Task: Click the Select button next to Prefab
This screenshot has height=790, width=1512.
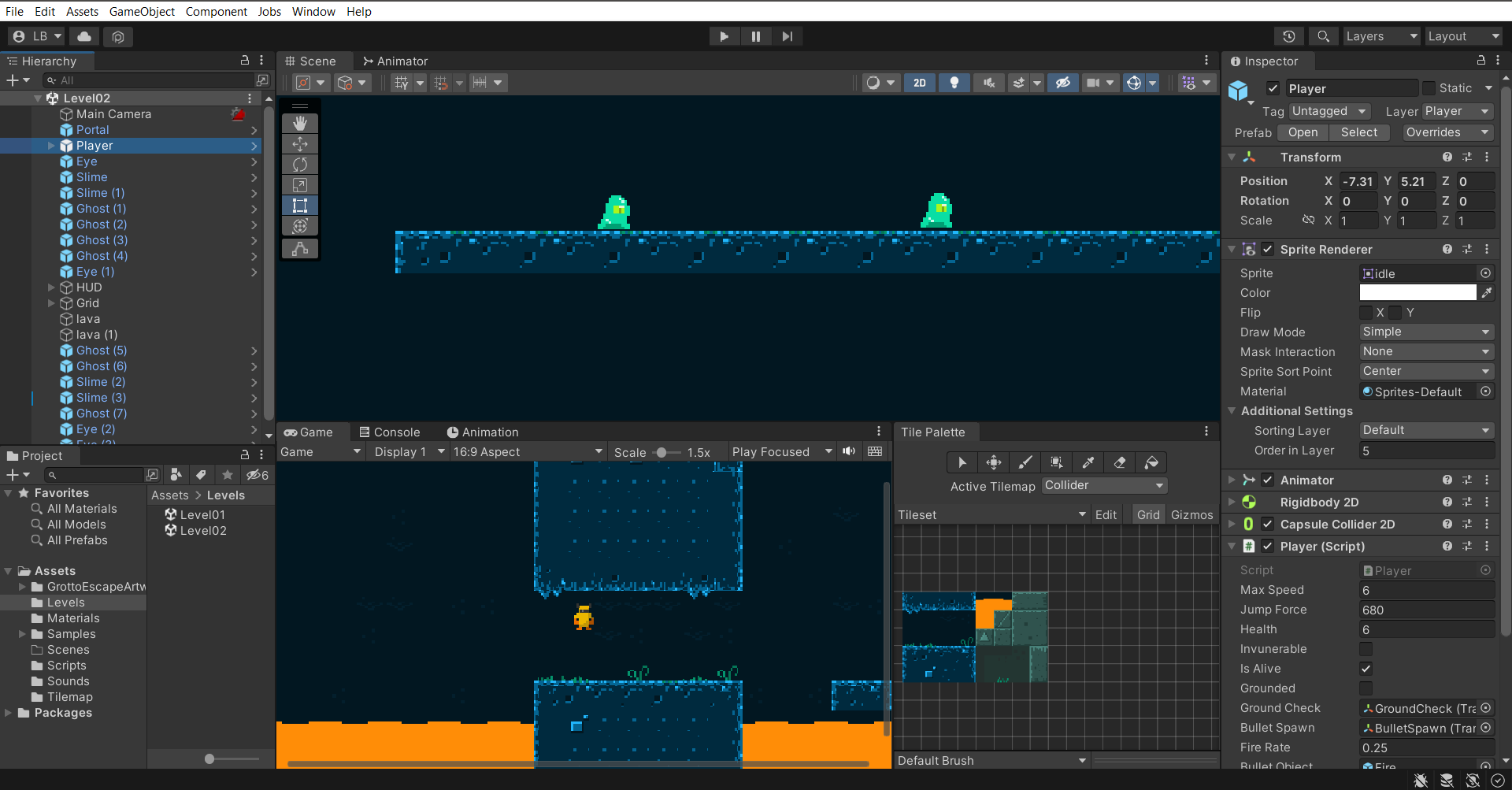Action: click(x=1358, y=132)
